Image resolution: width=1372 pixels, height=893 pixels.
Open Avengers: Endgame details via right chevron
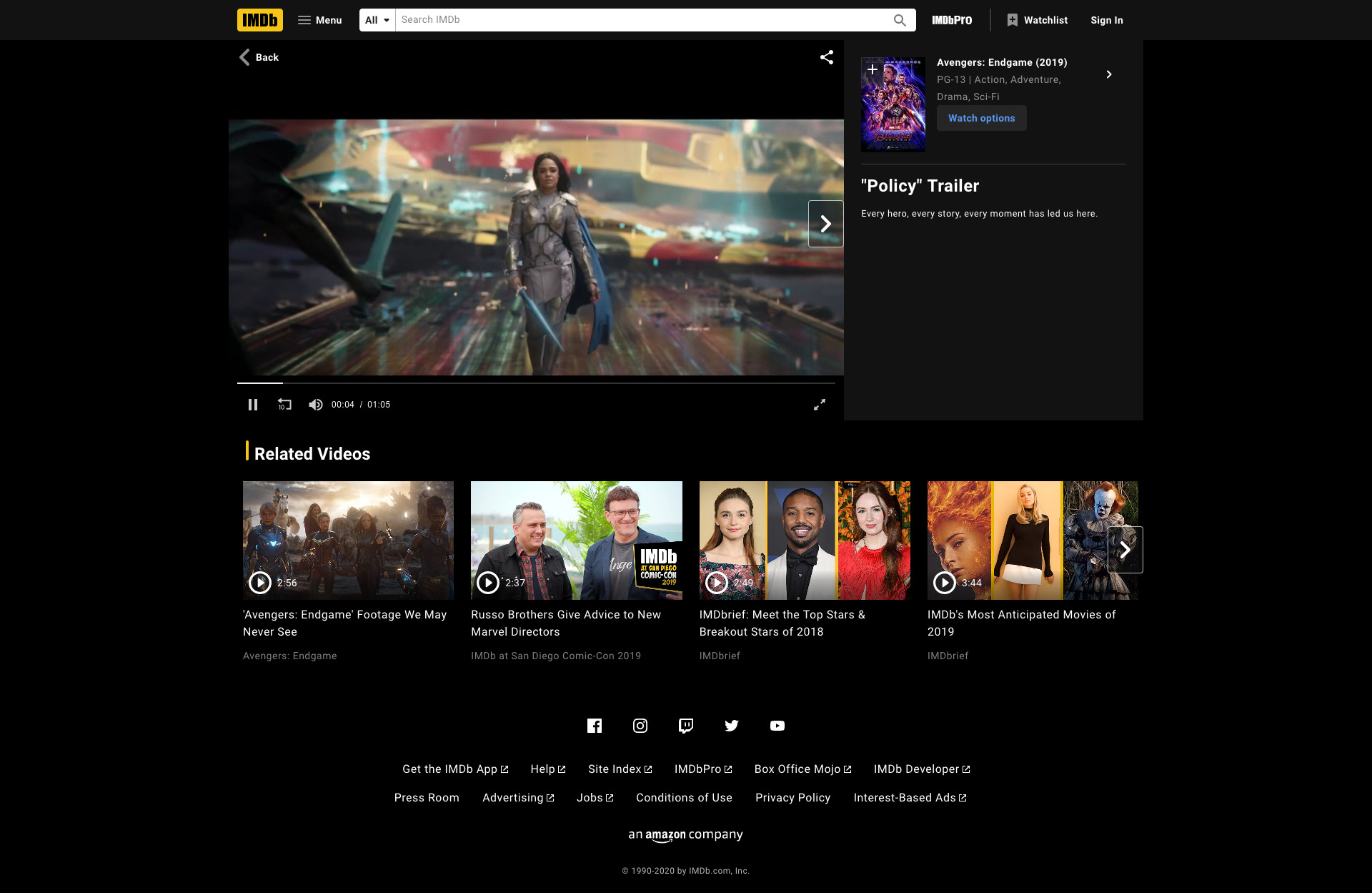pos(1109,74)
